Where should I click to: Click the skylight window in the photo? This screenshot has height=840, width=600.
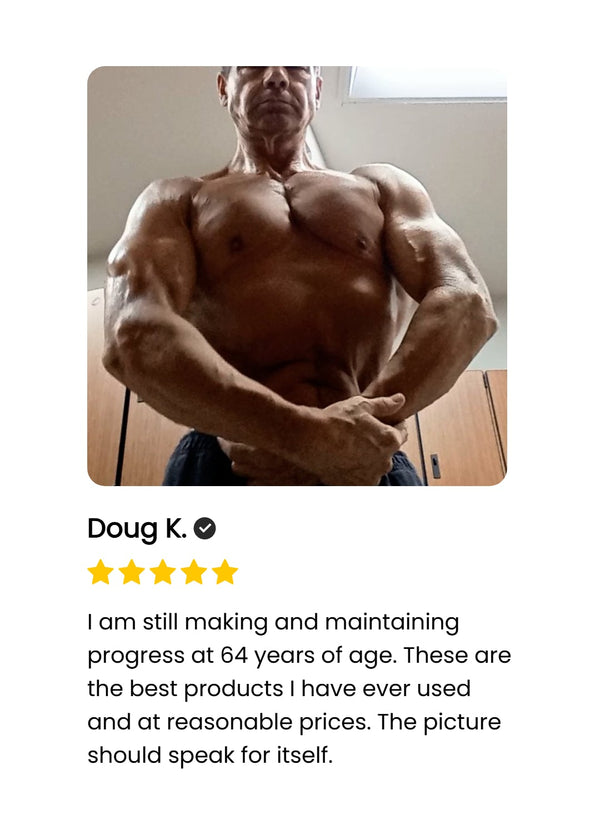[x=427, y=83]
